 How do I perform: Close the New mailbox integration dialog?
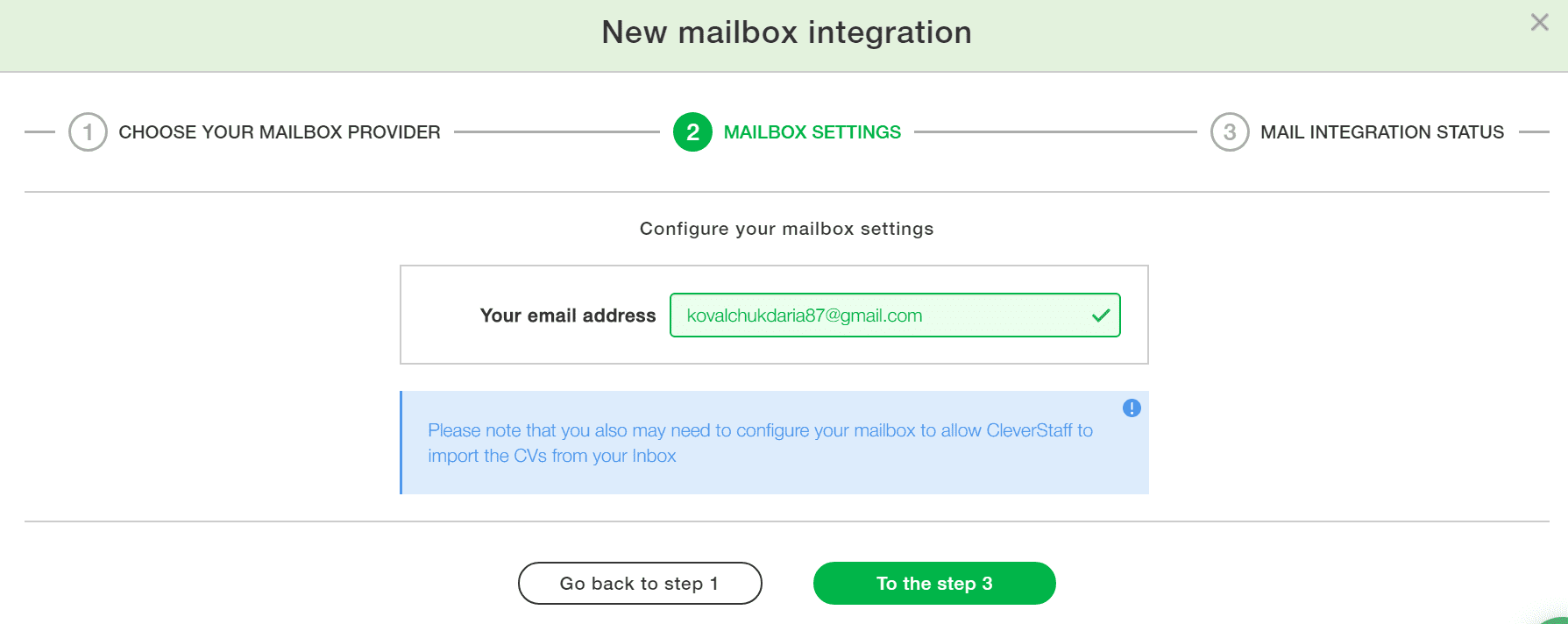click(x=1539, y=23)
